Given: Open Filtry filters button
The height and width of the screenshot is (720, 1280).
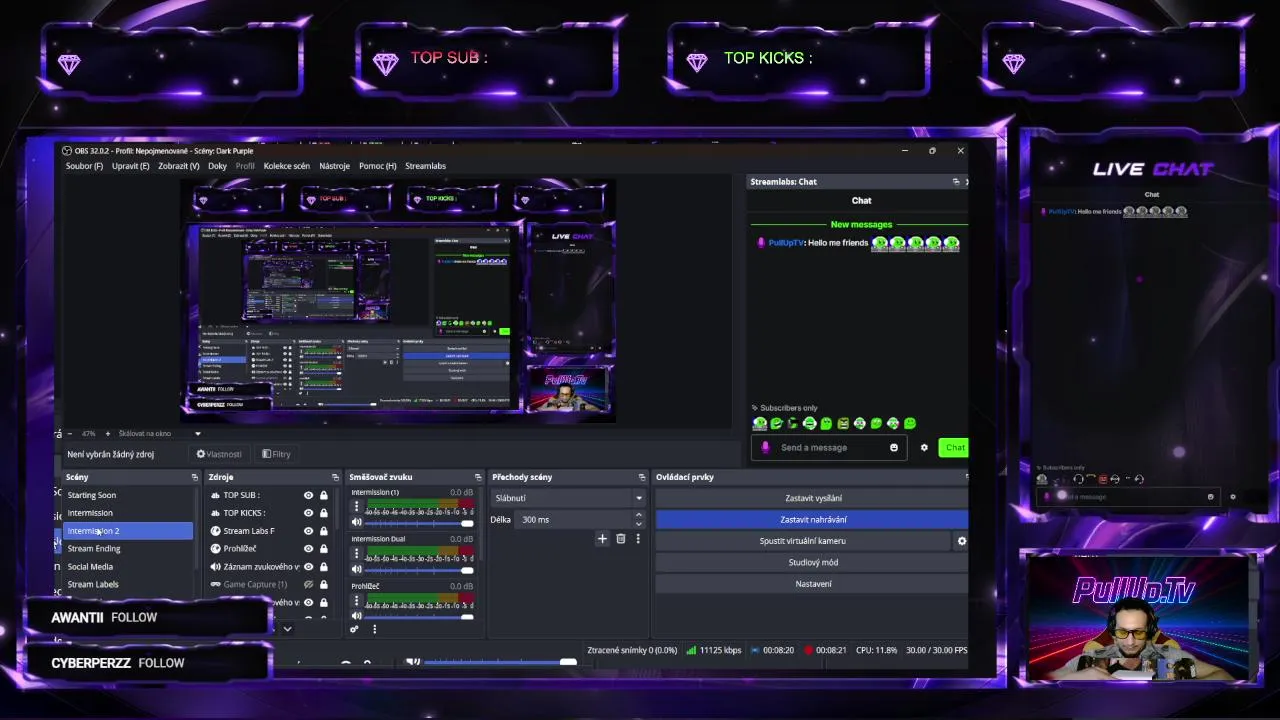Looking at the screenshot, I should (x=276, y=454).
